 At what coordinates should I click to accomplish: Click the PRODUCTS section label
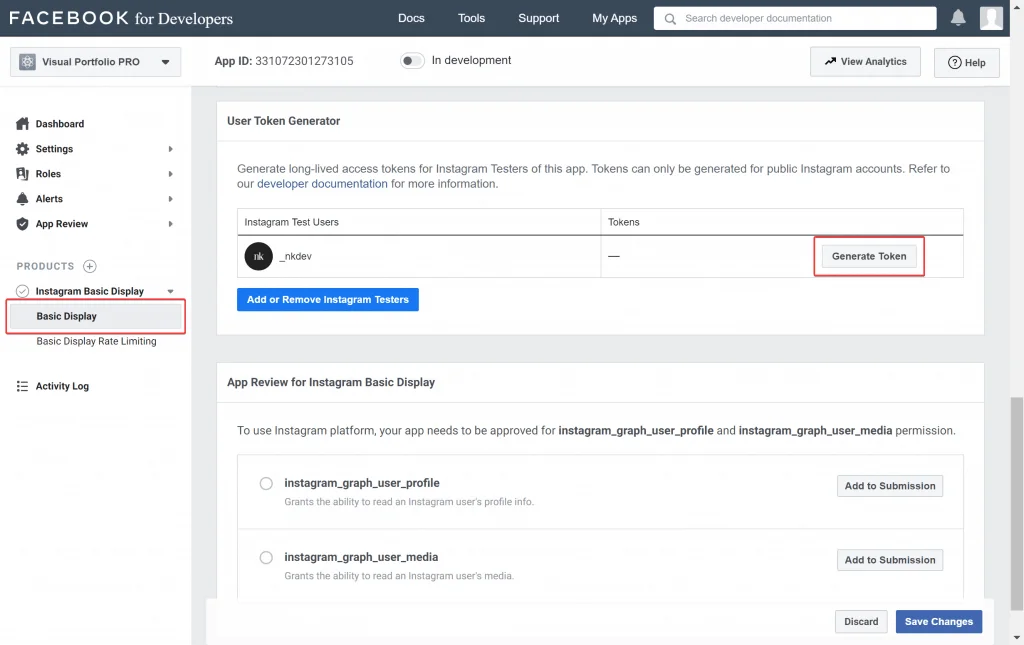(45, 266)
